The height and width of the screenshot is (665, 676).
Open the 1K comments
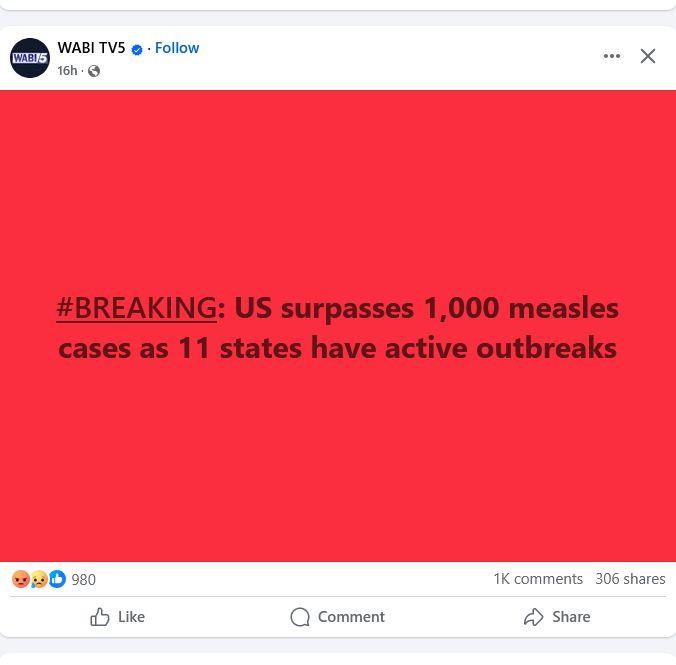tap(538, 579)
